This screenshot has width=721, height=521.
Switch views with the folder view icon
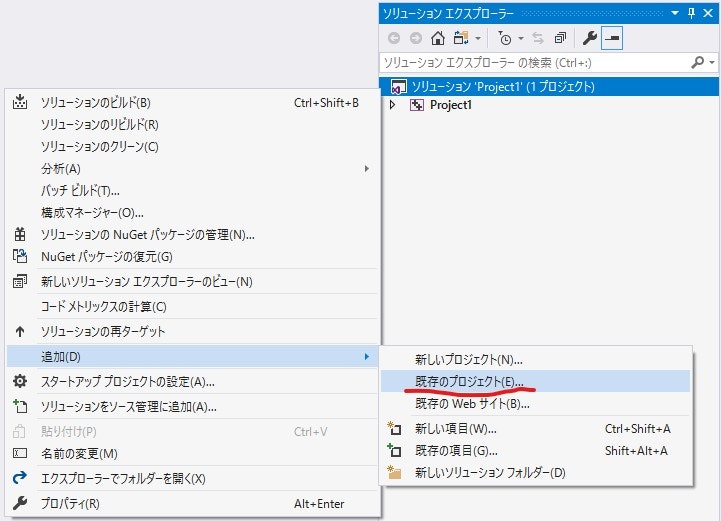click(461, 38)
